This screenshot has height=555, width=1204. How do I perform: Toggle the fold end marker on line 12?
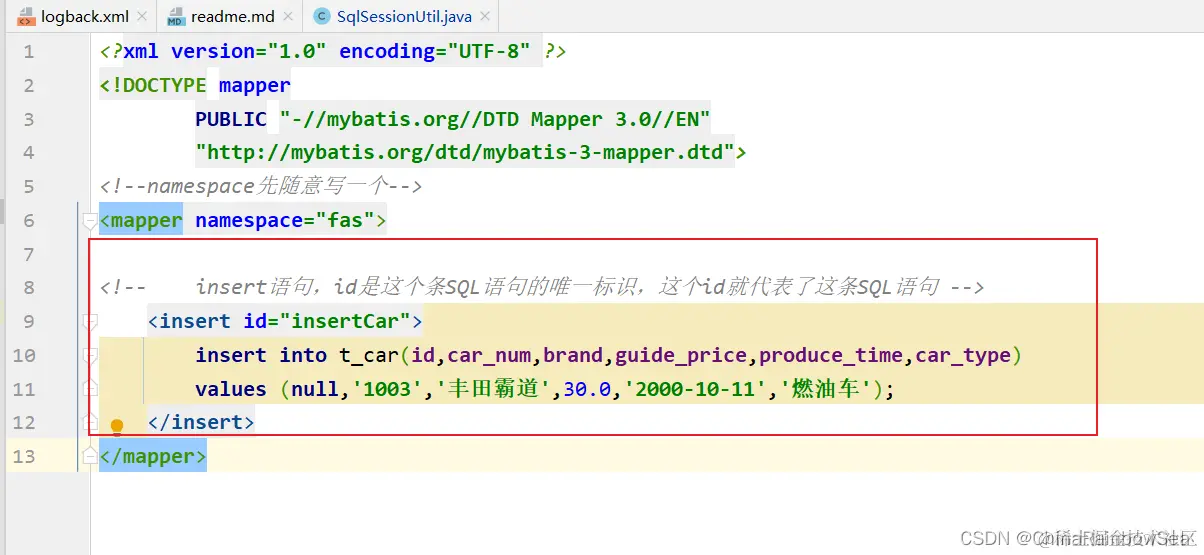[90, 421]
